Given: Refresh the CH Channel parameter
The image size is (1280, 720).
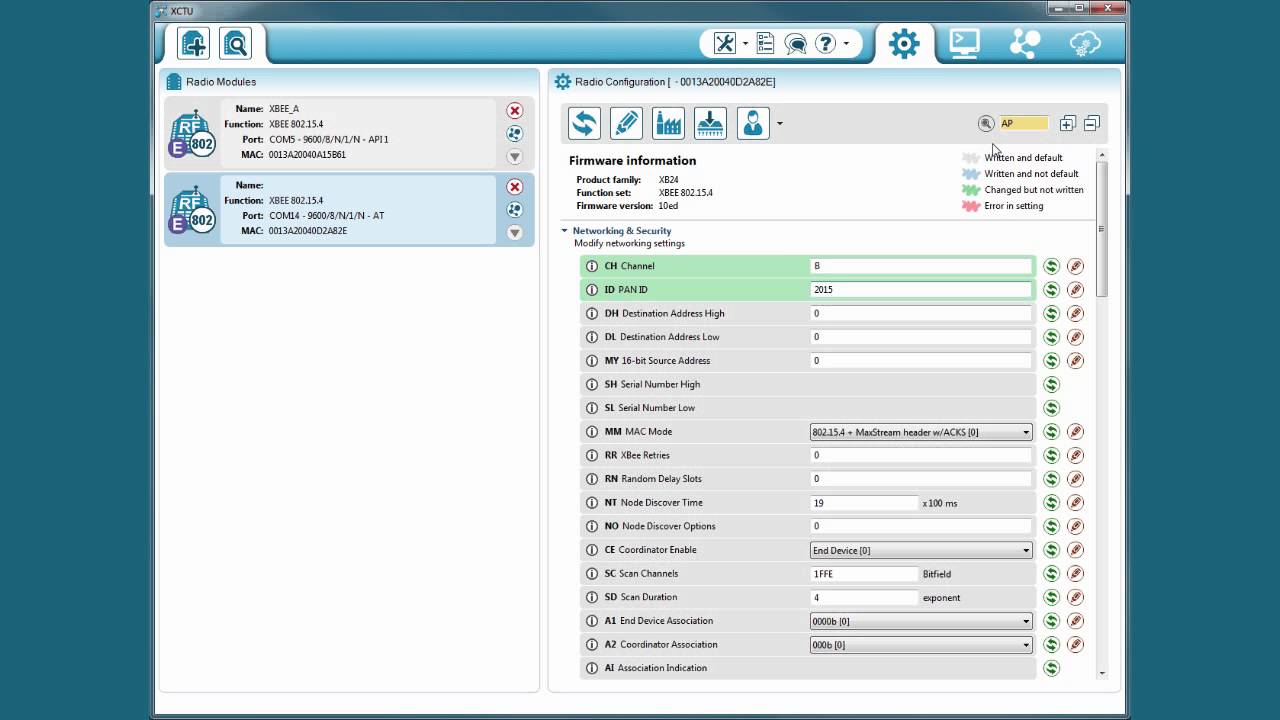Looking at the screenshot, I should [x=1051, y=266].
